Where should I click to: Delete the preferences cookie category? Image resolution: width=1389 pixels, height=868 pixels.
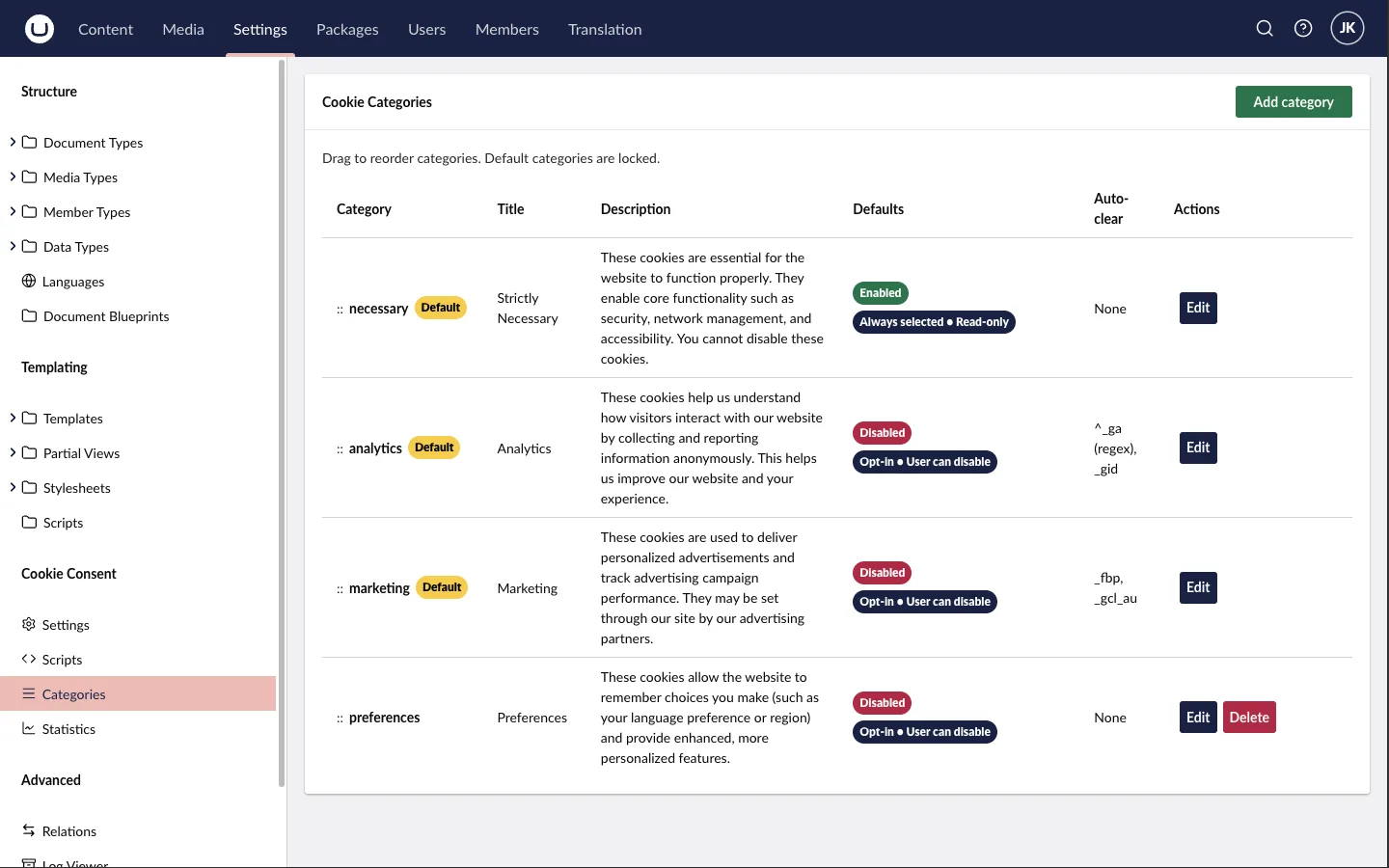(1249, 718)
